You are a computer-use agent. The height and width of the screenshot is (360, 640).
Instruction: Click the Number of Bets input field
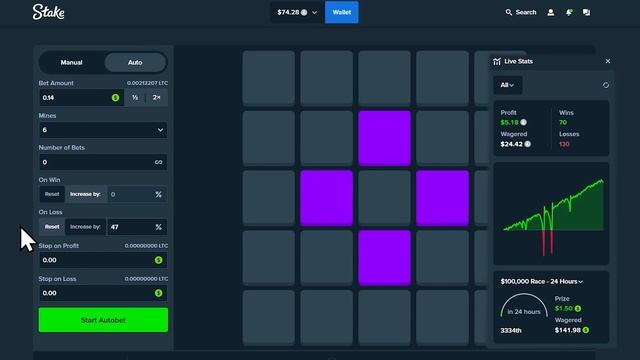[x=103, y=162]
